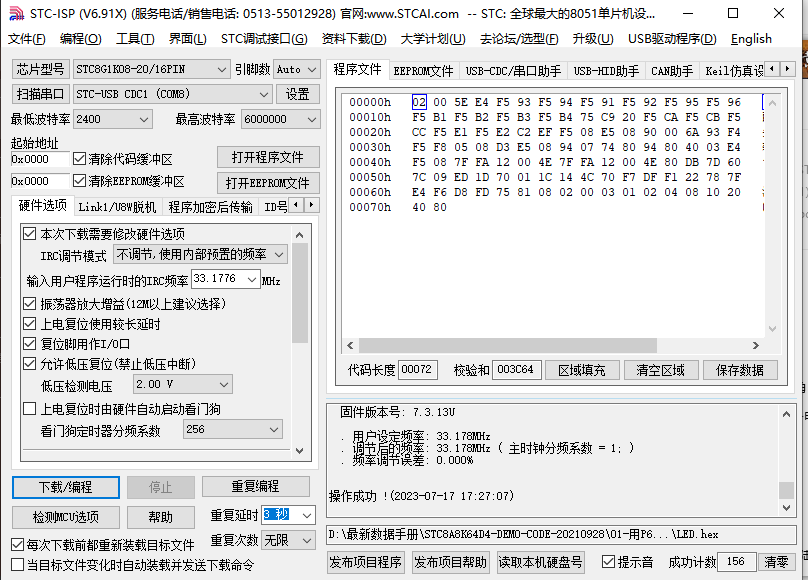This screenshot has width=808, height=580.
Task: Switch to CAN助手 tab
Action: (672, 71)
